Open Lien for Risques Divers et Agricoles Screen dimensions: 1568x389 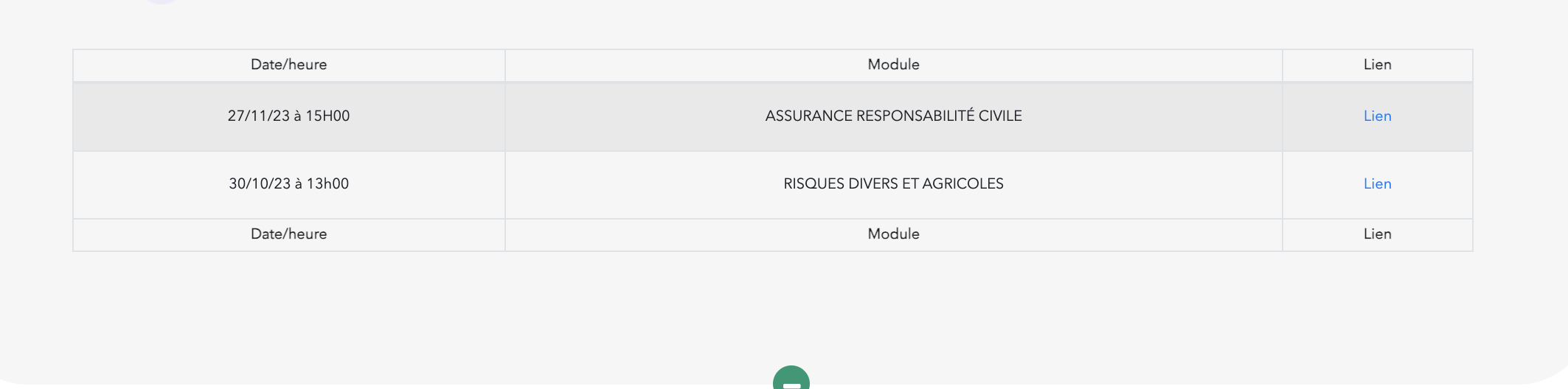[1377, 184]
